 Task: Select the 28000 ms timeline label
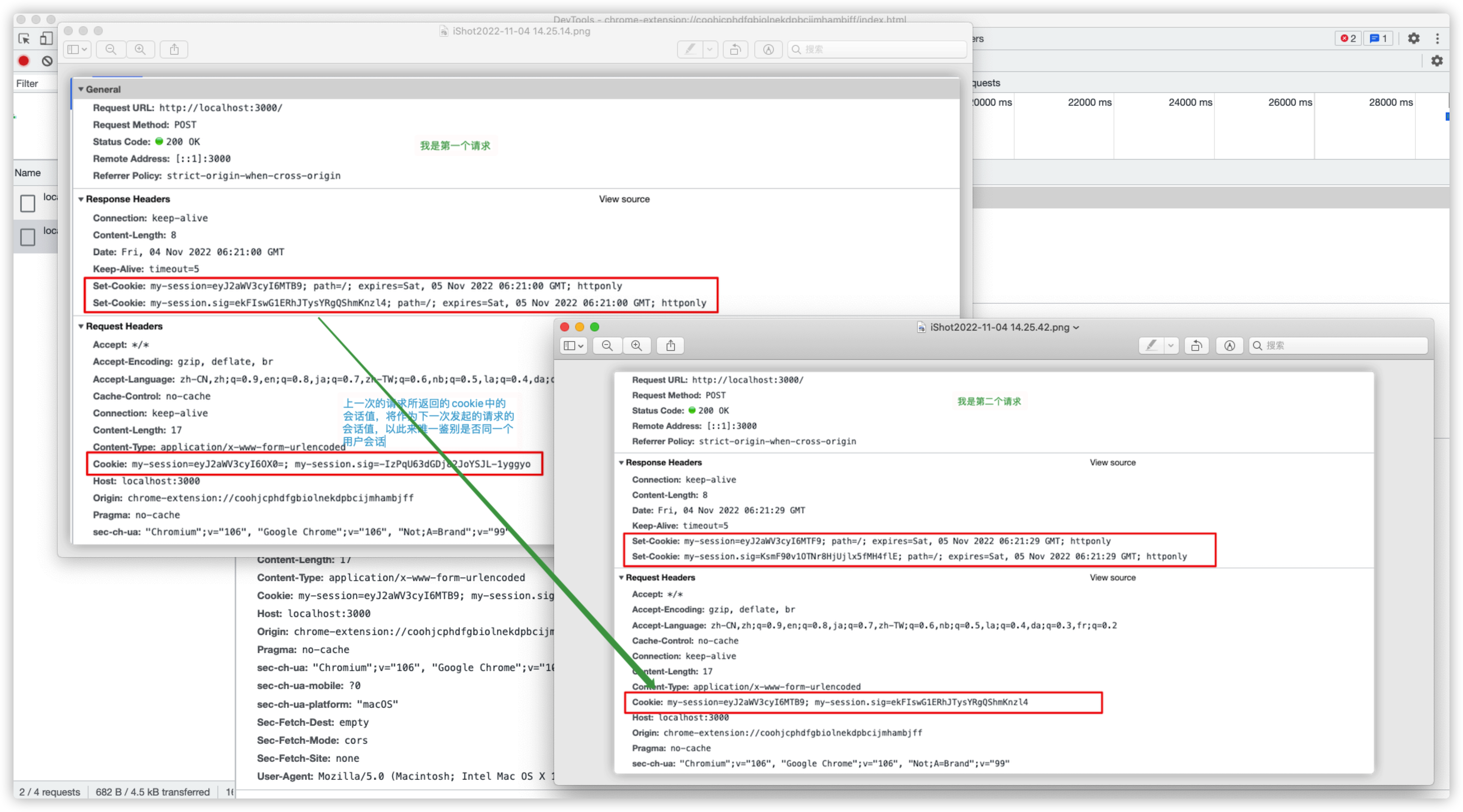point(1390,102)
